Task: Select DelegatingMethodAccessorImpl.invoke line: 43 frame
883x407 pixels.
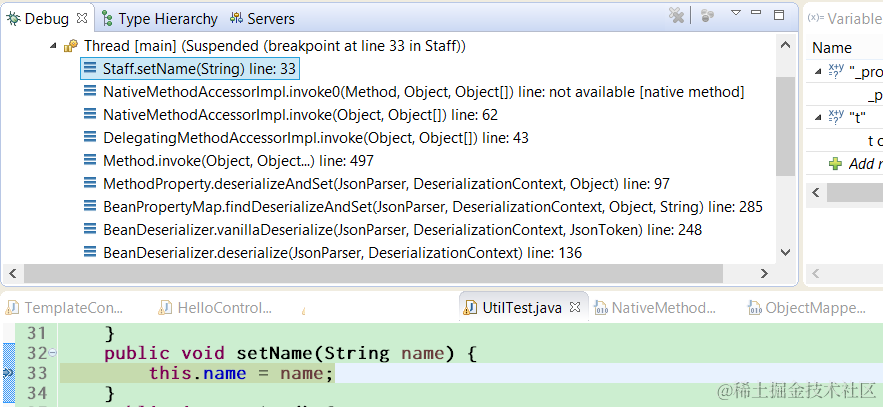Action: tap(315, 138)
